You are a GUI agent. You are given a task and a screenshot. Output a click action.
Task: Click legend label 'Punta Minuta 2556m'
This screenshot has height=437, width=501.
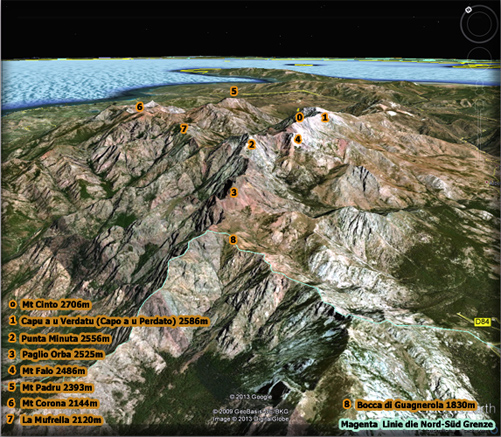click(x=65, y=338)
